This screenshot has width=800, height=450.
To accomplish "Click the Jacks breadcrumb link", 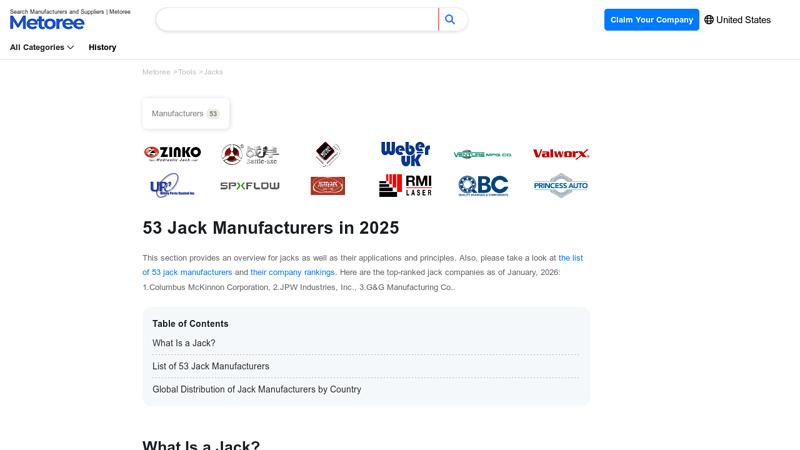I will point(213,72).
